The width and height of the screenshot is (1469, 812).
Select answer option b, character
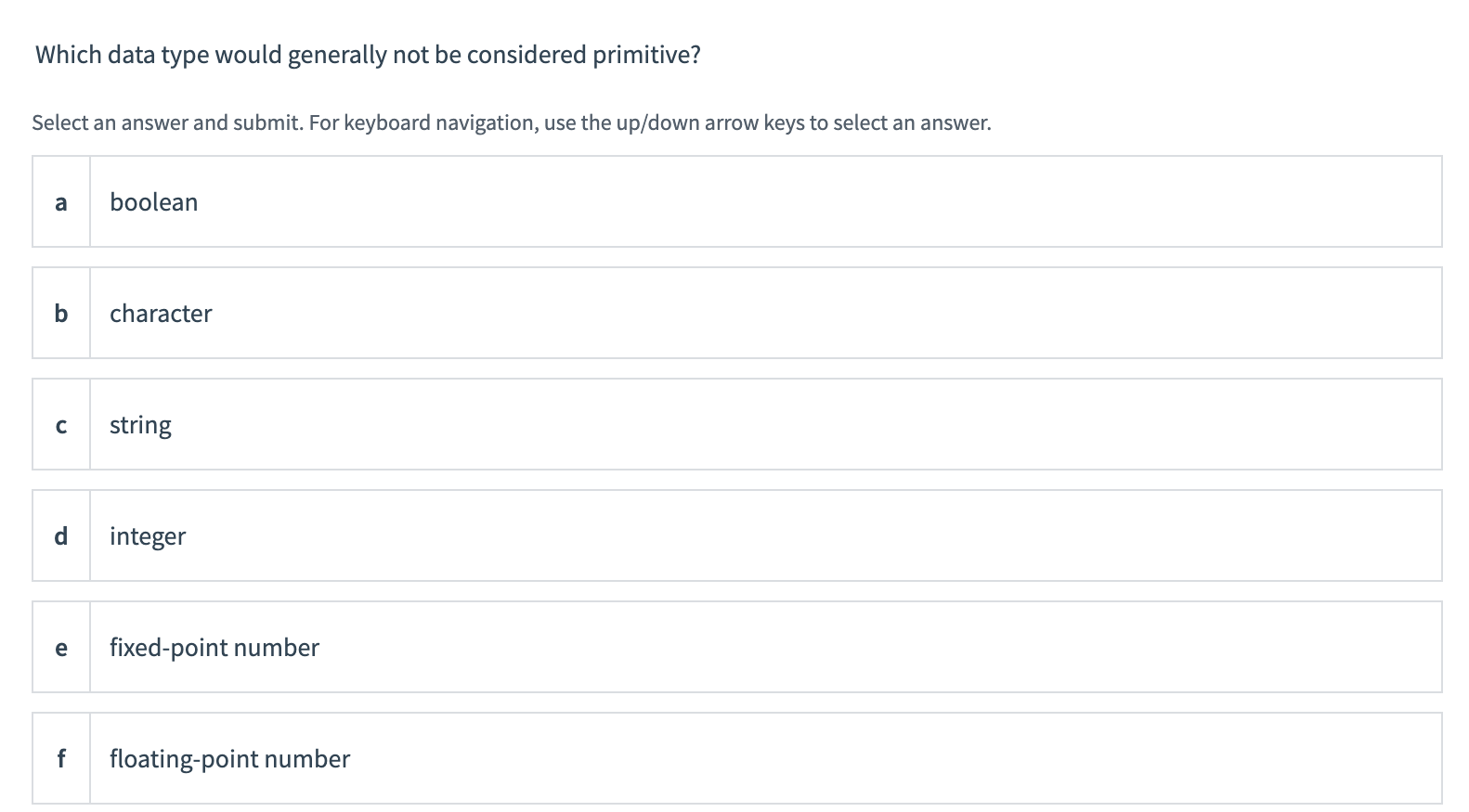(734, 313)
